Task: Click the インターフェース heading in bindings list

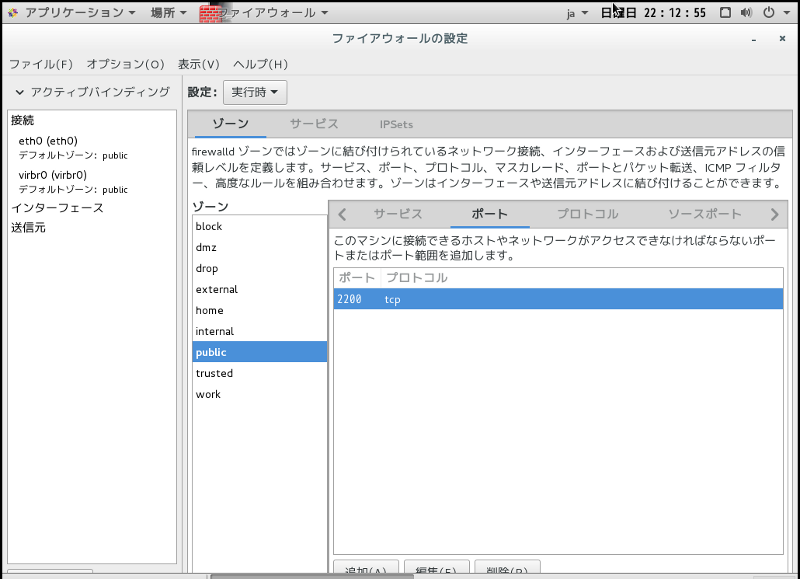Action: coord(57,208)
